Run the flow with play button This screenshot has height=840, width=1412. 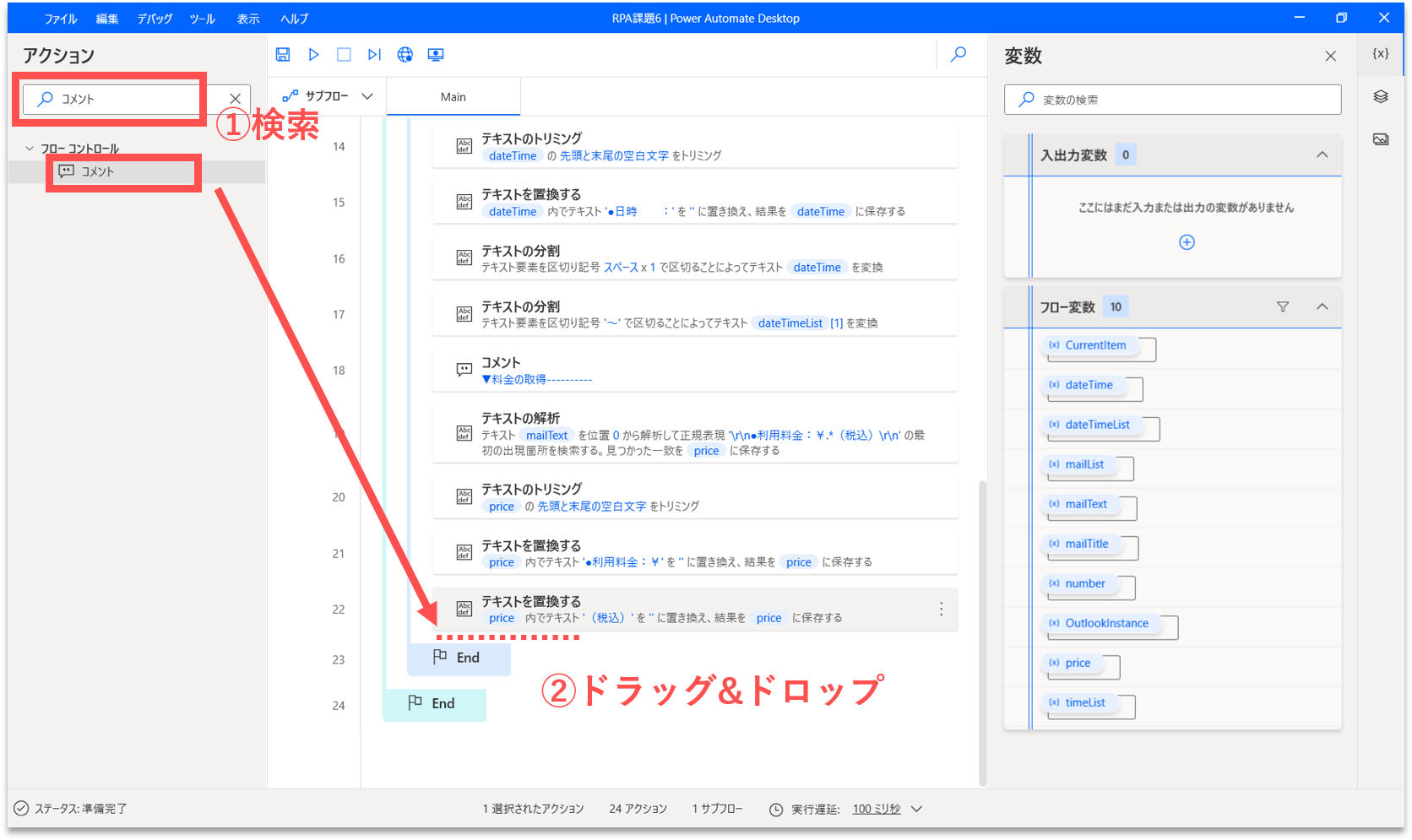313,55
